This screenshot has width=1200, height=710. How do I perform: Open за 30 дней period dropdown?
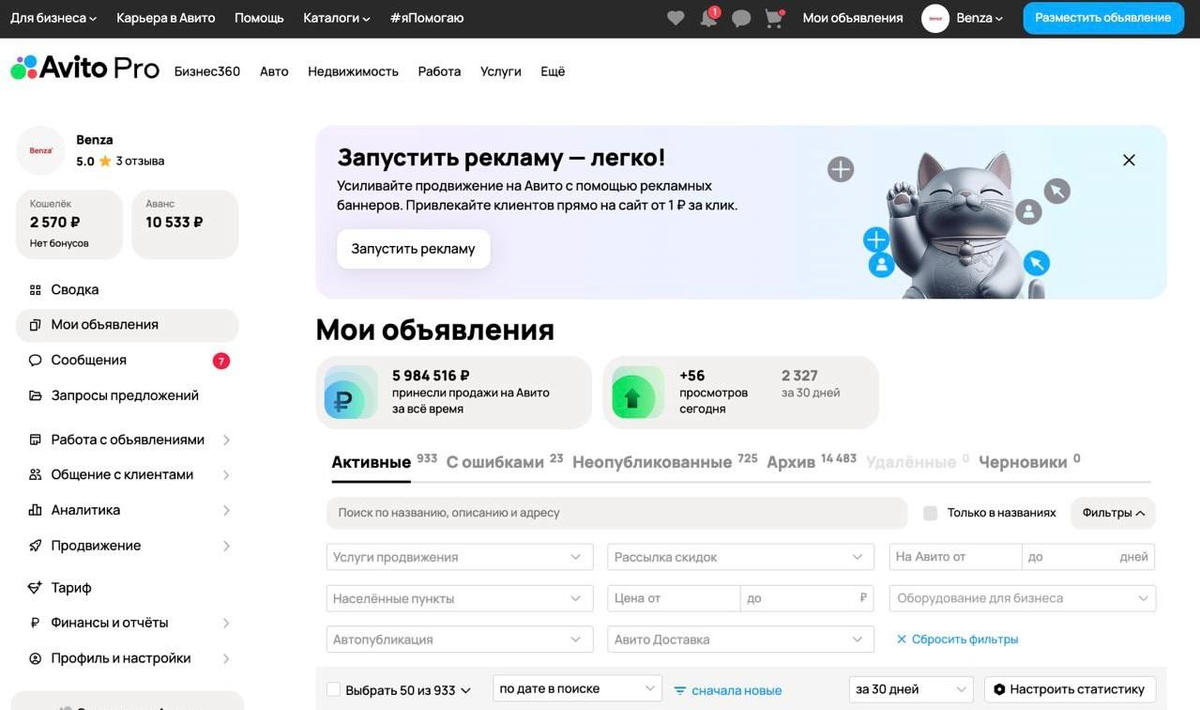pyautogui.click(x=911, y=689)
